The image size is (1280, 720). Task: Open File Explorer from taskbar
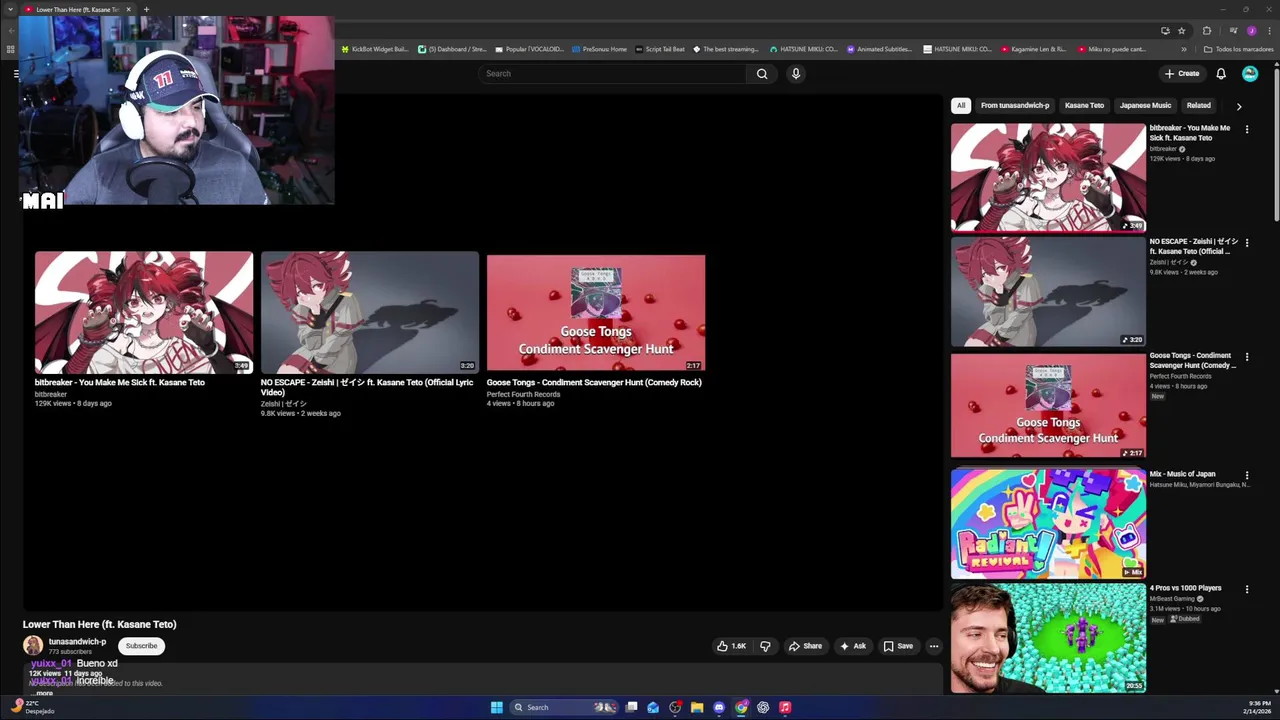coord(697,707)
